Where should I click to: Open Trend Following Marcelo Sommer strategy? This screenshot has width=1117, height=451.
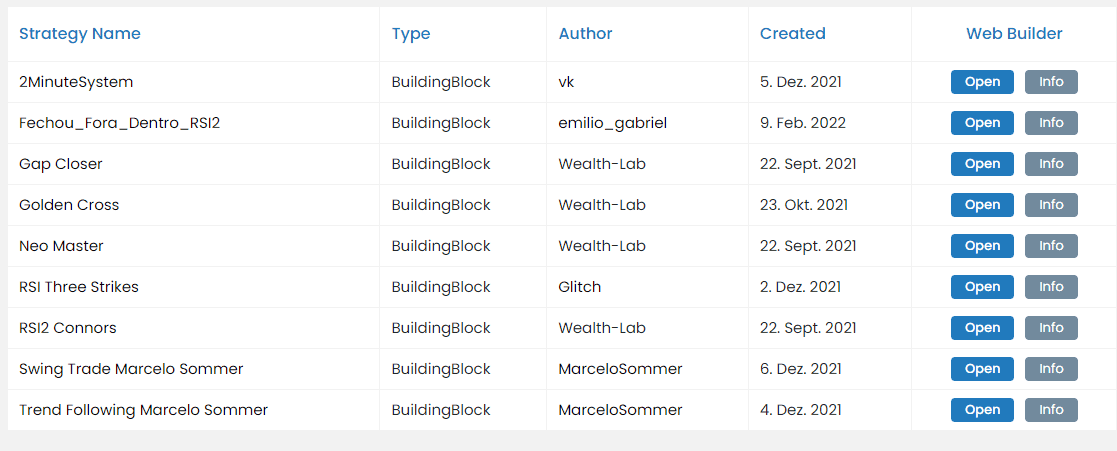(x=982, y=410)
